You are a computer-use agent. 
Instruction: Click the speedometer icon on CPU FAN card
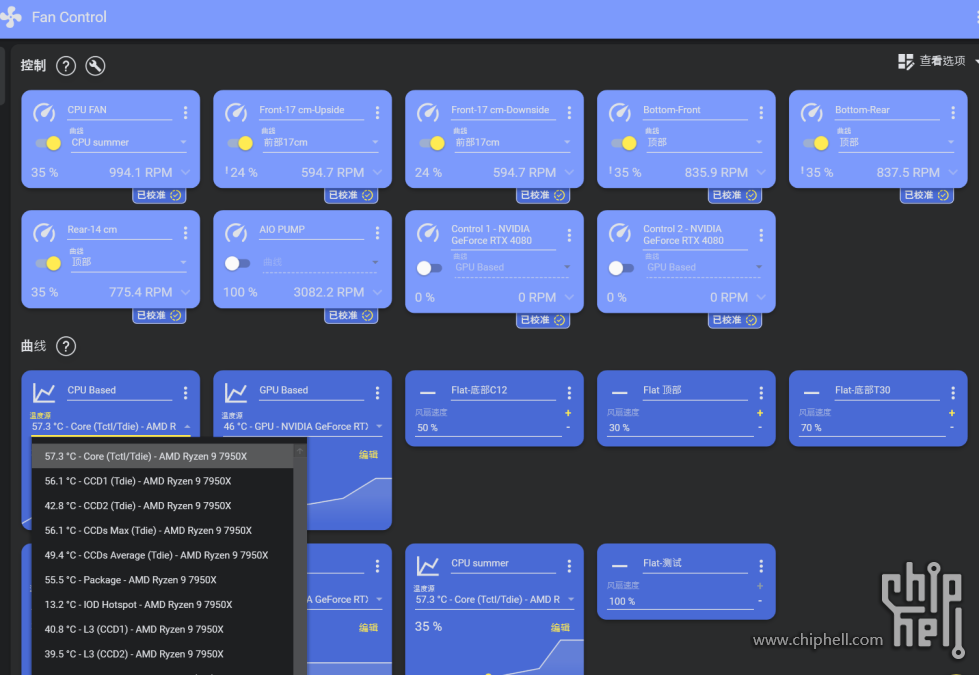44,112
